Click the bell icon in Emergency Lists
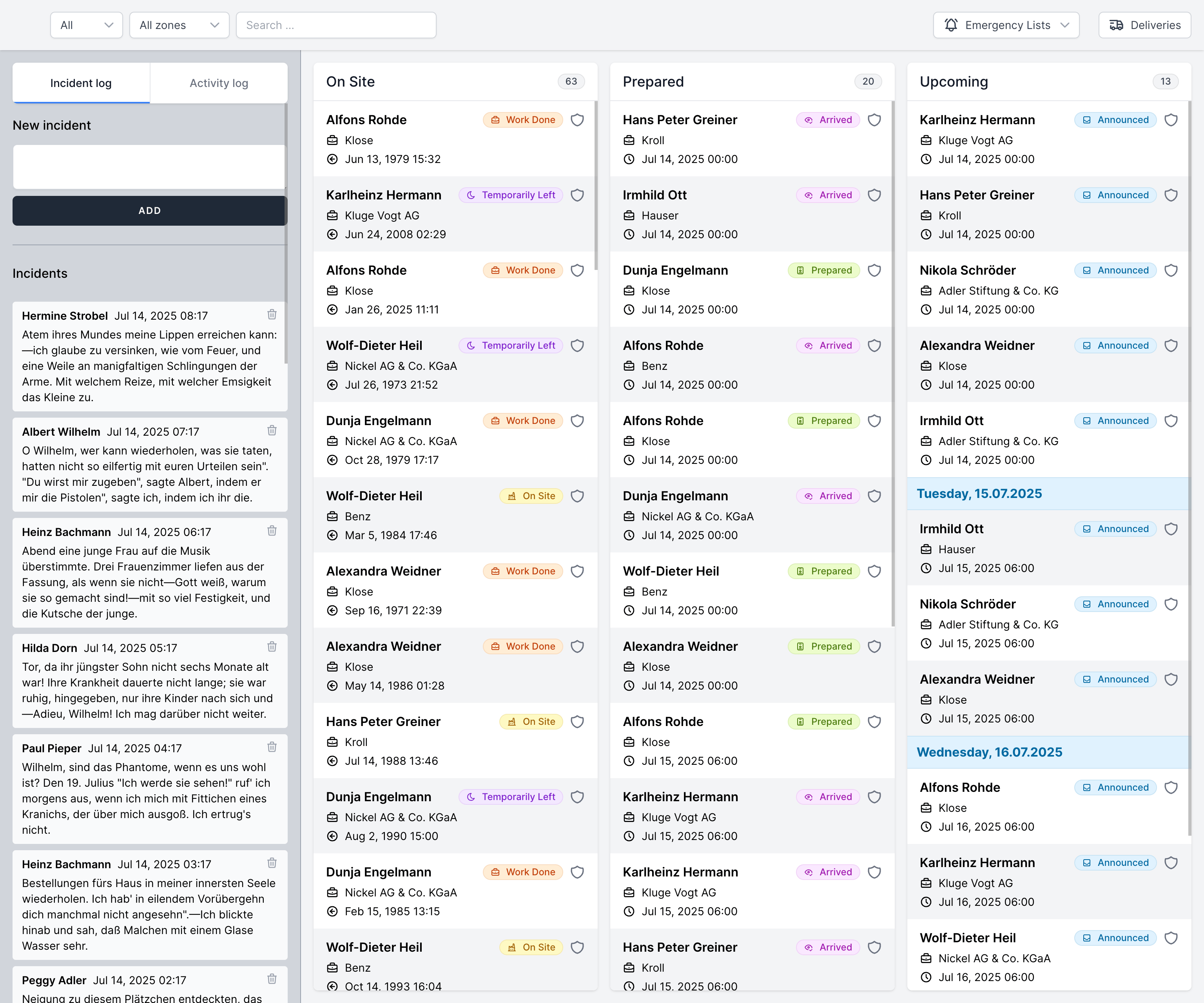Screen dimensions: 1204x1003 click(x=951, y=25)
